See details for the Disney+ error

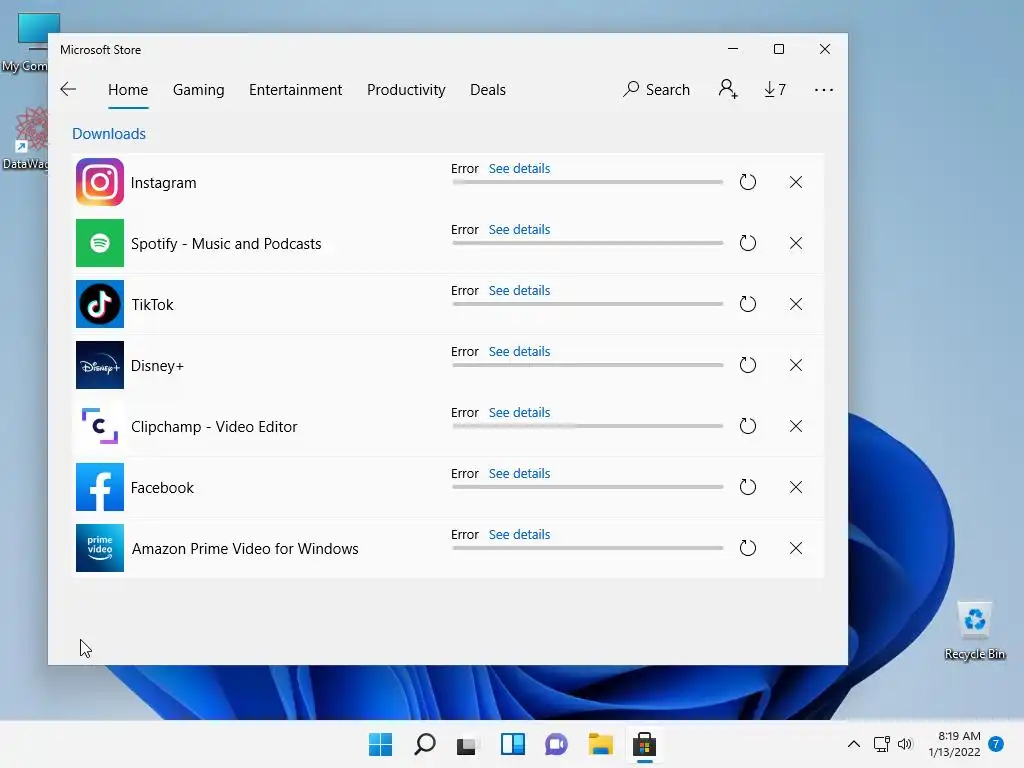pyautogui.click(x=519, y=351)
